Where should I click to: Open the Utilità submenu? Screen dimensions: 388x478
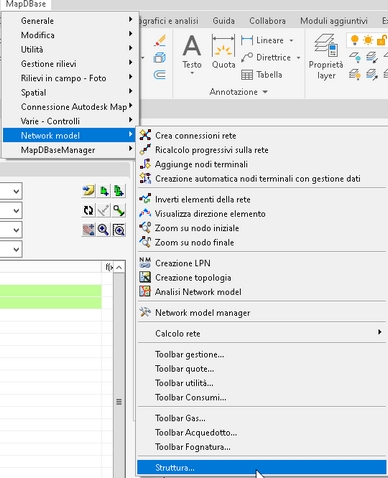click(70, 49)
